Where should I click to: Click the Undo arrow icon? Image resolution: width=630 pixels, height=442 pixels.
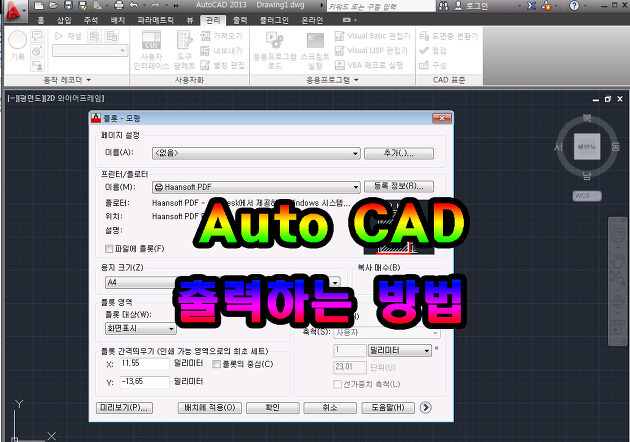(135, 6)
